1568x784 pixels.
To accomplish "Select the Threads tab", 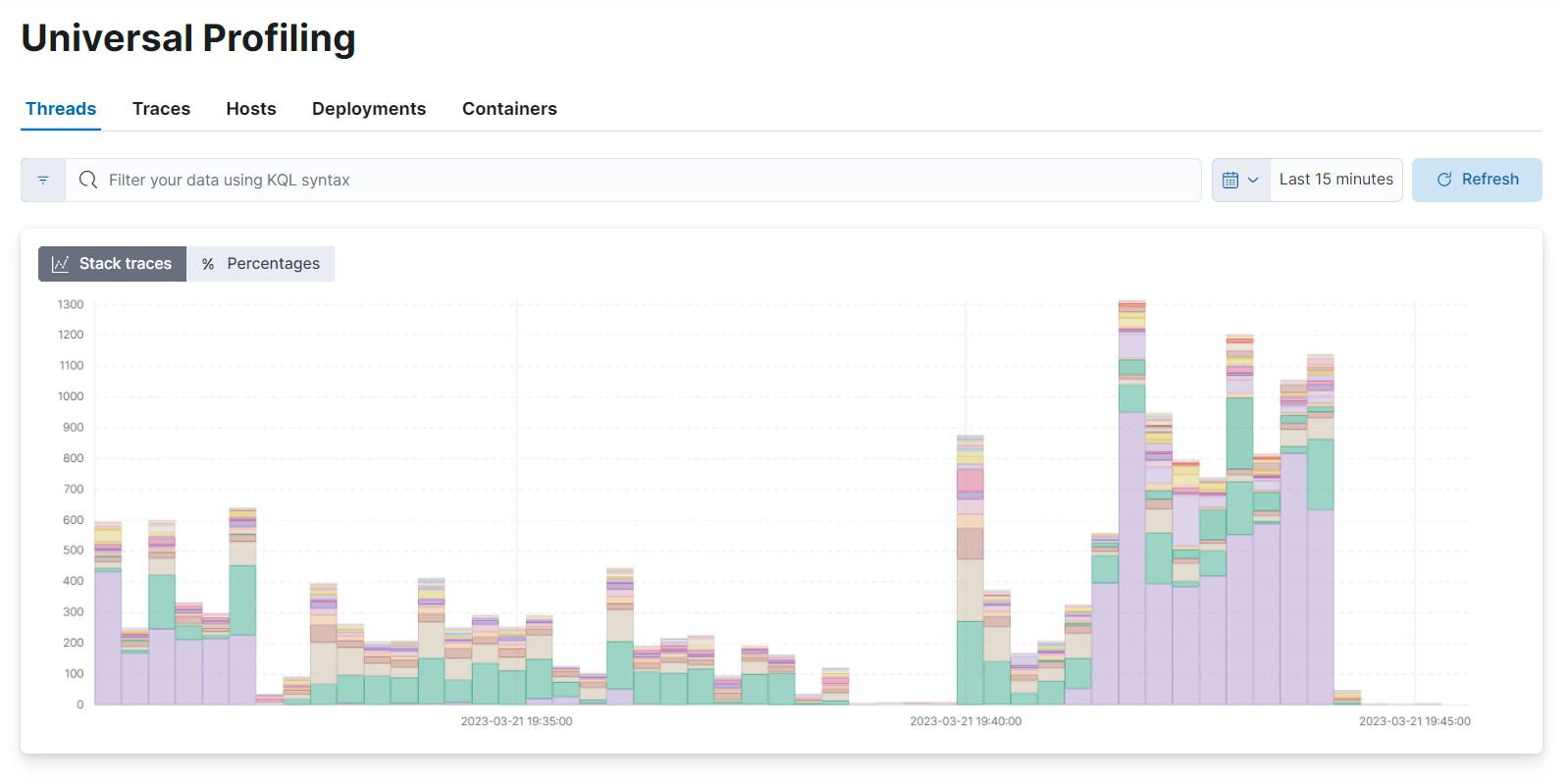I will tap(61, 109).
